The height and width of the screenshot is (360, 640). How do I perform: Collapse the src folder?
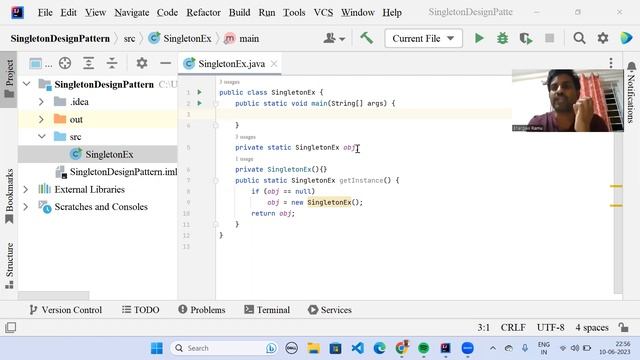coord(42,136)
